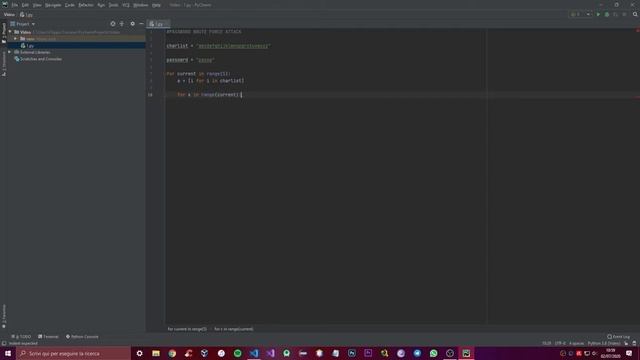Open WhatsApp from the taskbar
The width and height of the screenshot is (640, 360).
click(x=433, y=353)
